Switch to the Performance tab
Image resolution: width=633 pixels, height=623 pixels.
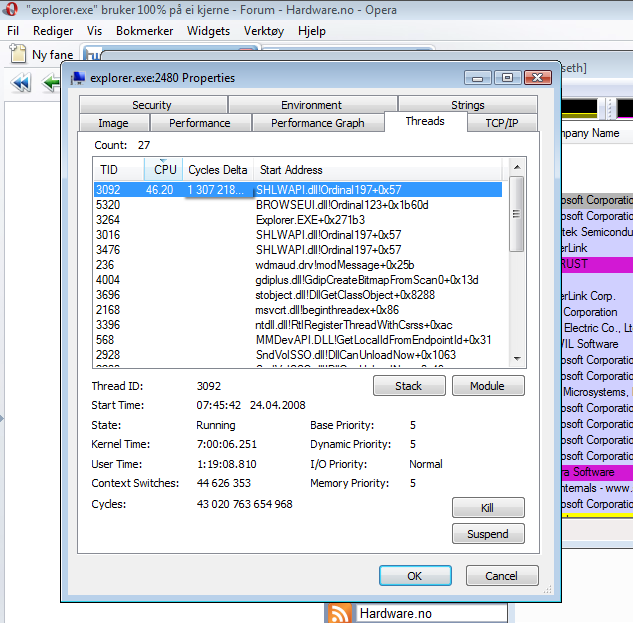200,123
